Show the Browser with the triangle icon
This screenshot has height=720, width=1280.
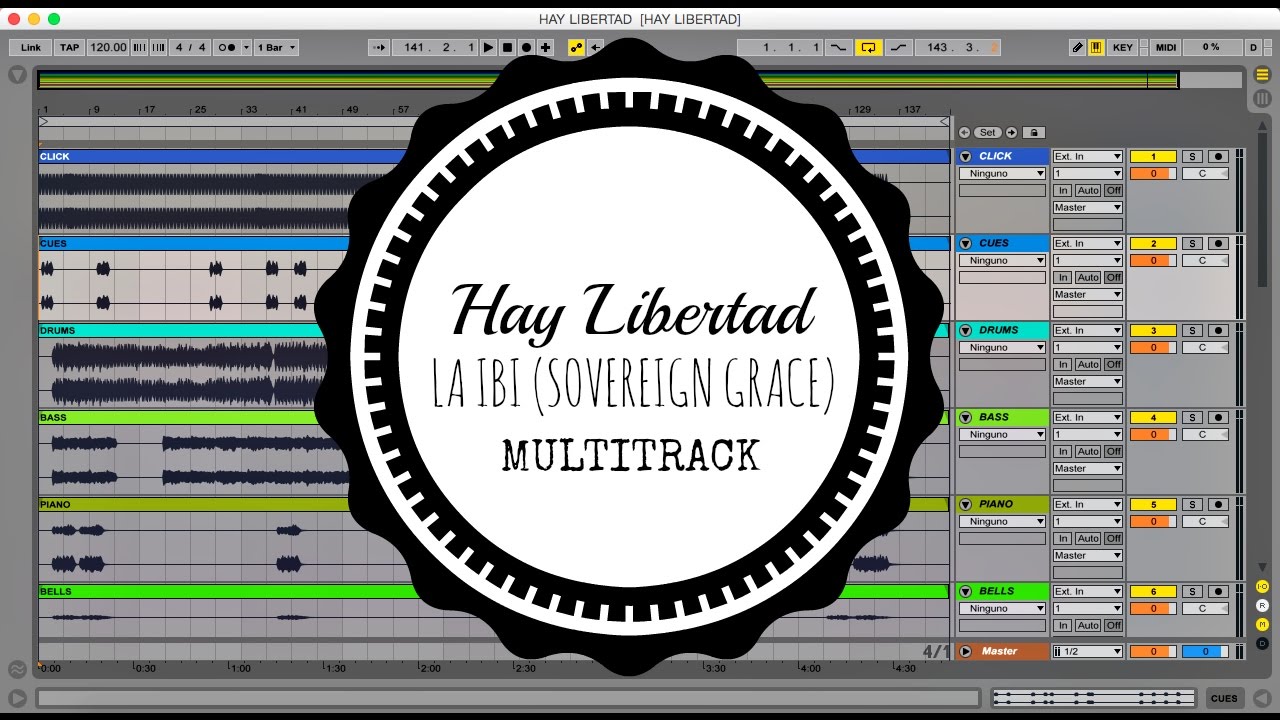point(17,75)
